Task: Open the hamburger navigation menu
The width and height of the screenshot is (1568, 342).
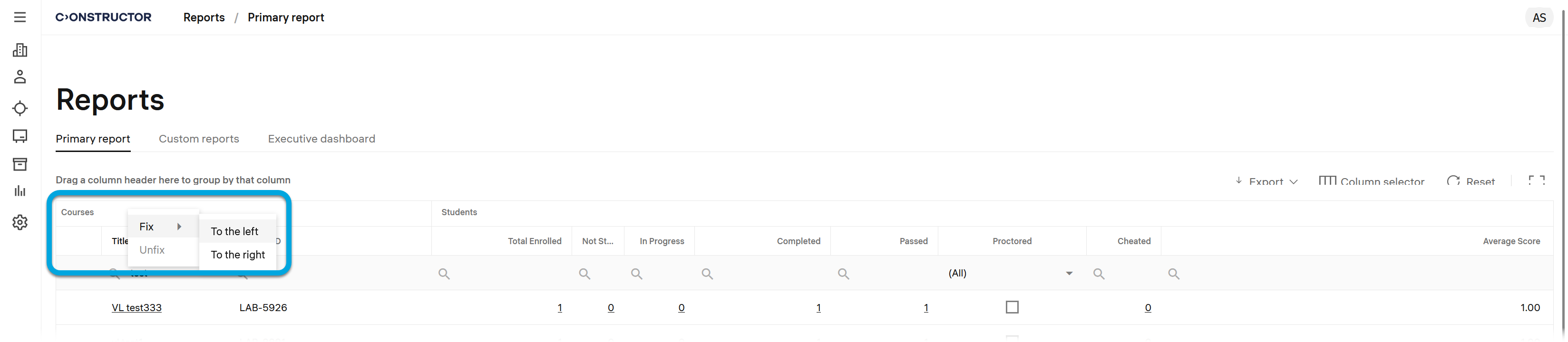Action: point(20,17)
